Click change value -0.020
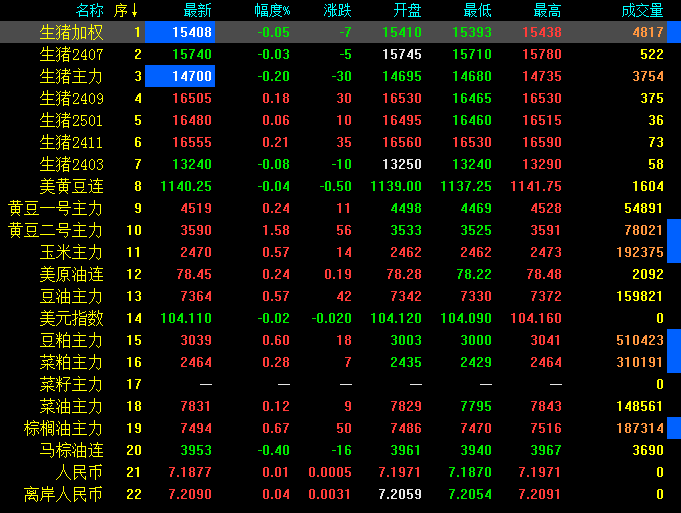 (x=331, y=318)
